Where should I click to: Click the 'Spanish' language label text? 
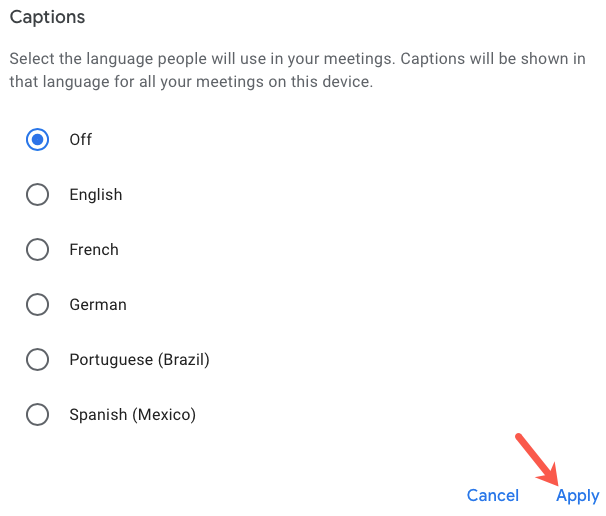pos(97,415)
